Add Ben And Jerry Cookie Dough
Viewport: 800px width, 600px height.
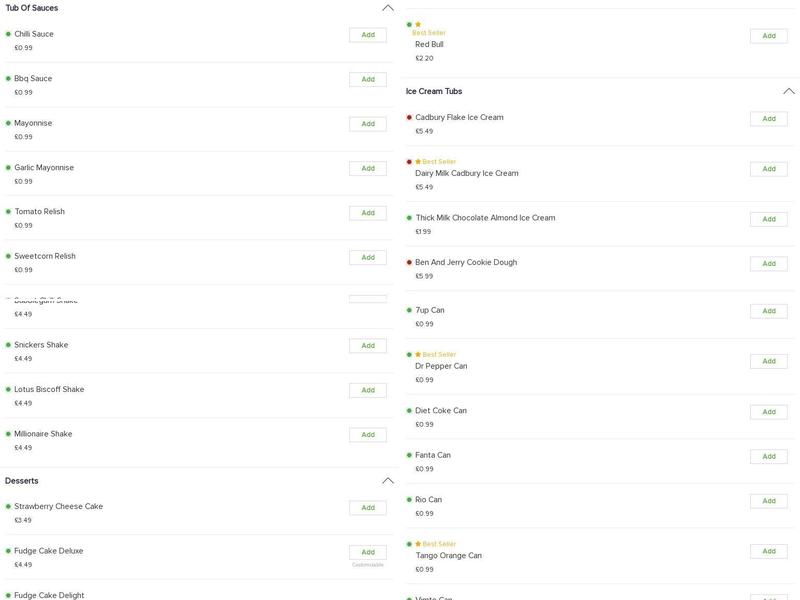pyautogui.click(x=768, y=264)
